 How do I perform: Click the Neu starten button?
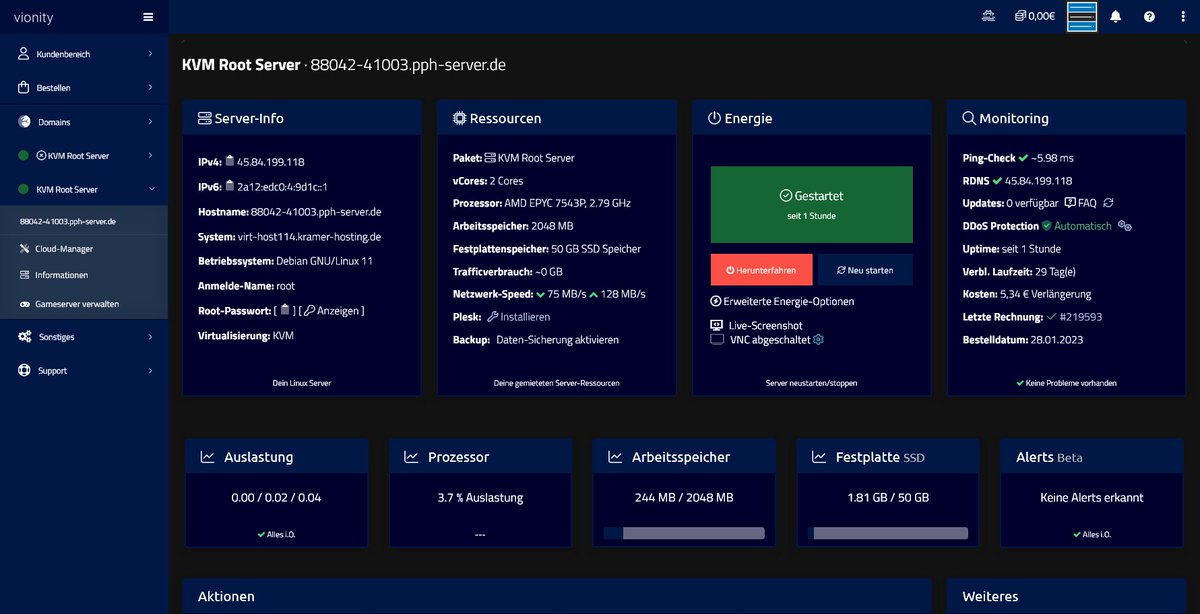coord(865,270)
